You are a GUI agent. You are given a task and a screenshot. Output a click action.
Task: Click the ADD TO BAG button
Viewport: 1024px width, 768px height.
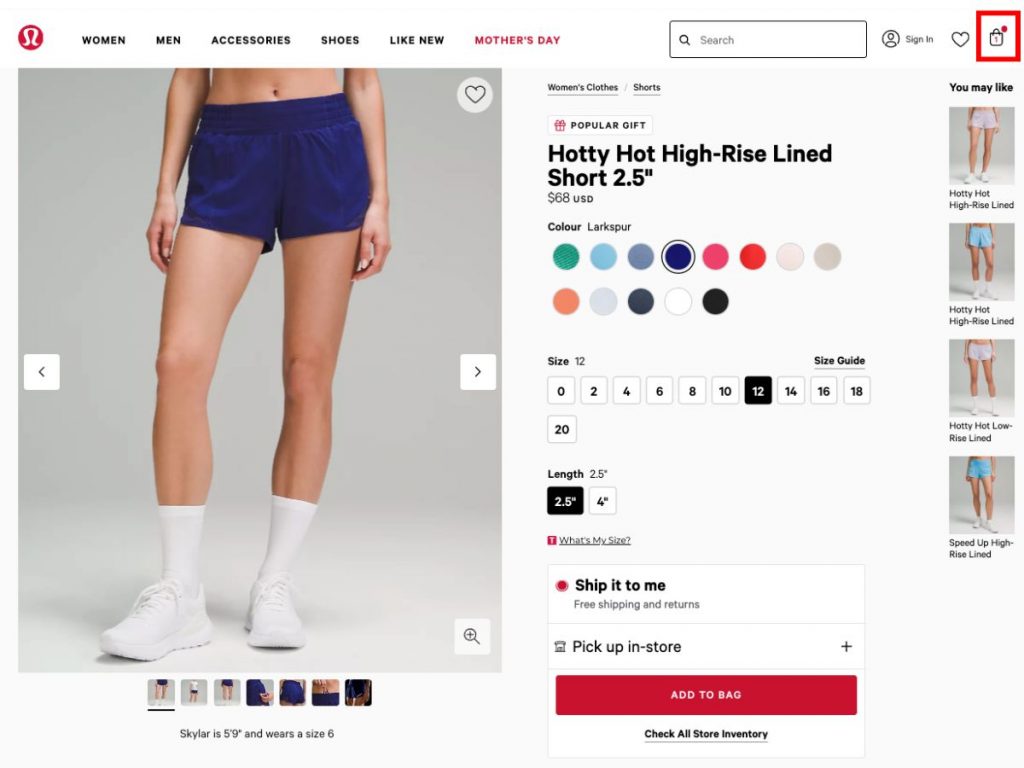coord(706,695)
